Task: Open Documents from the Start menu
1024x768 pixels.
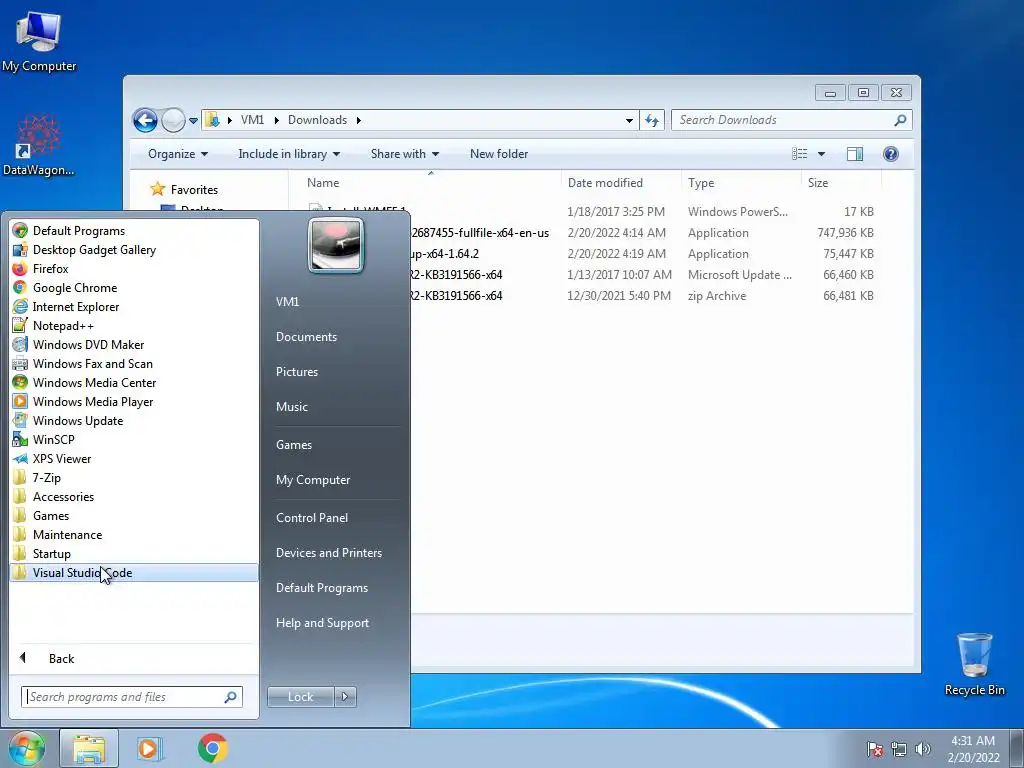Action: (306, 337)
